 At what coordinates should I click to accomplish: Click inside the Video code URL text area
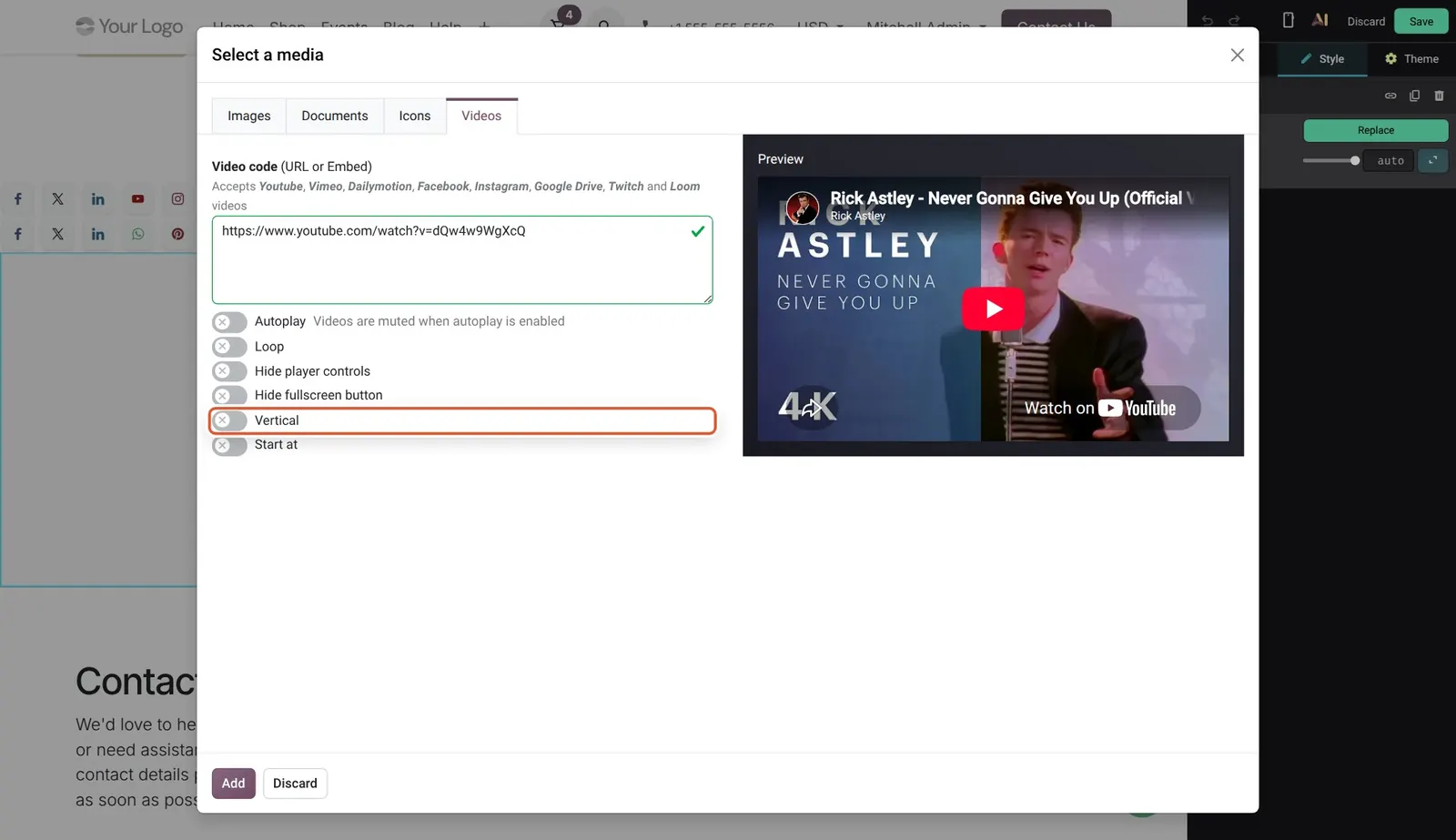pos(462,259)
